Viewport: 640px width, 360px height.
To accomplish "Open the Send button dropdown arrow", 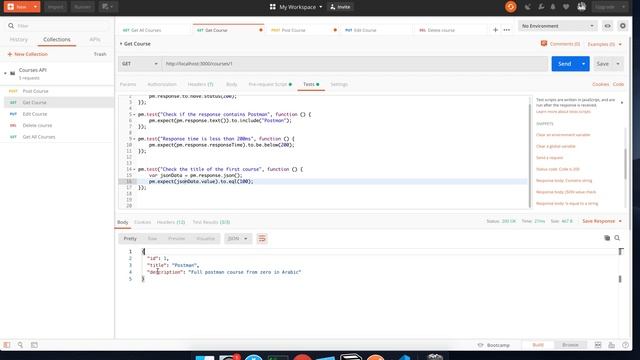I will (x=584, y=64).
